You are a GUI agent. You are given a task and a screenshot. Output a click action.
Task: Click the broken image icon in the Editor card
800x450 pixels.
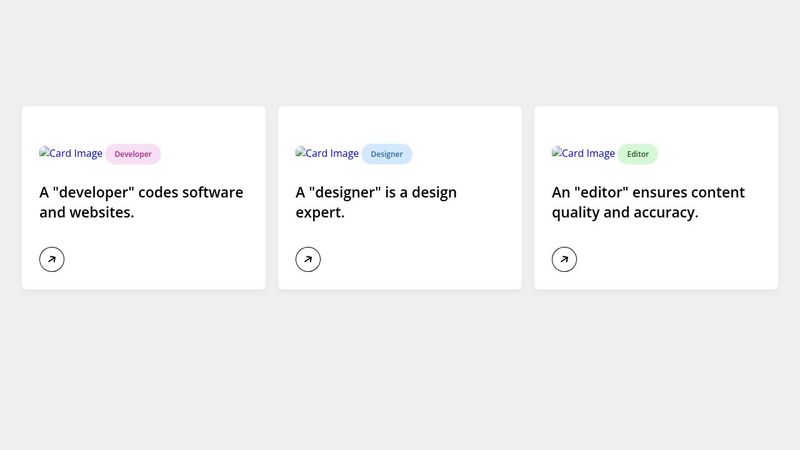(556, 153)
